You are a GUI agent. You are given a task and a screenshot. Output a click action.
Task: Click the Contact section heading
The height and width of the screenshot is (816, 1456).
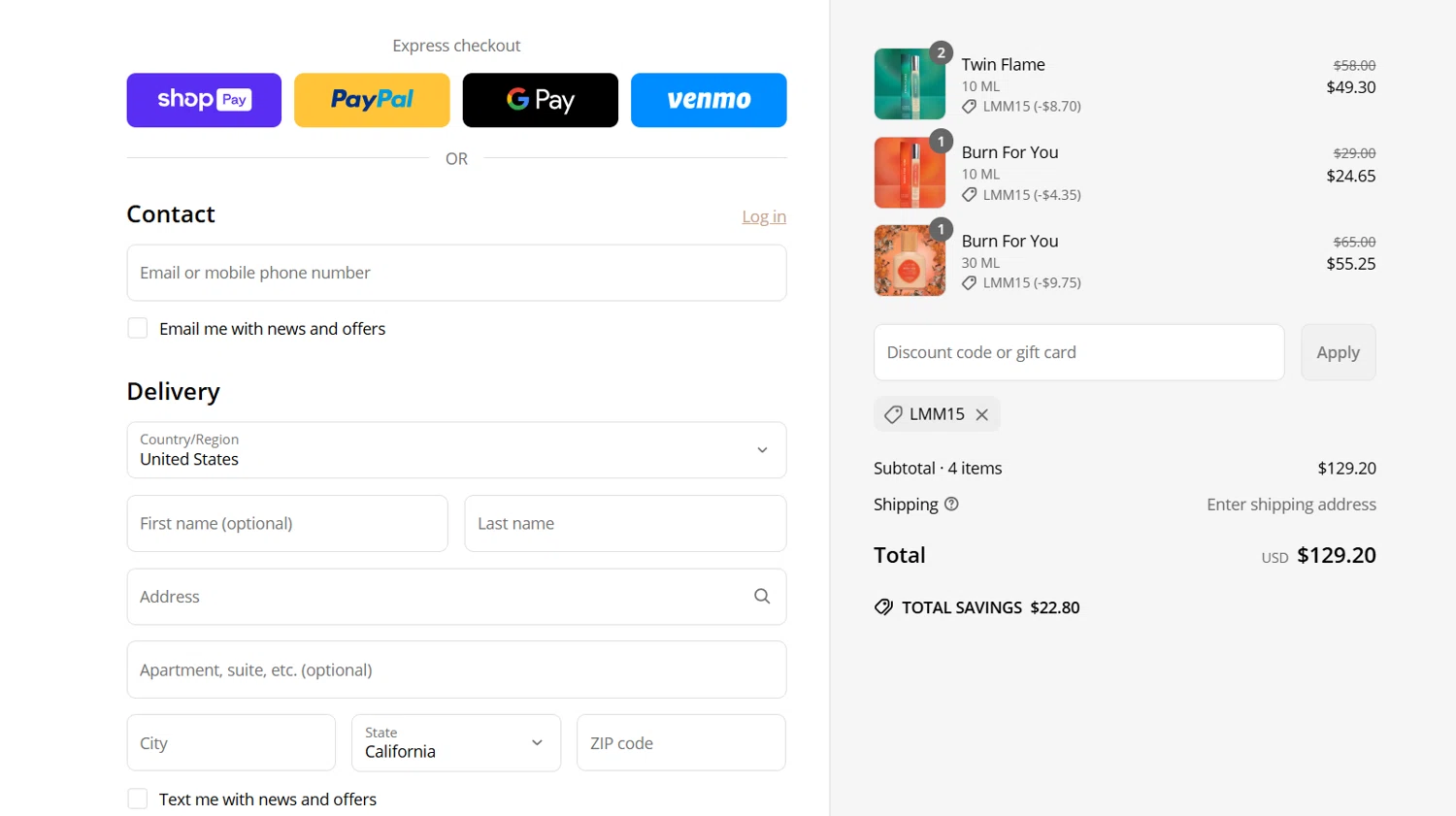click(x=171, y=214)
